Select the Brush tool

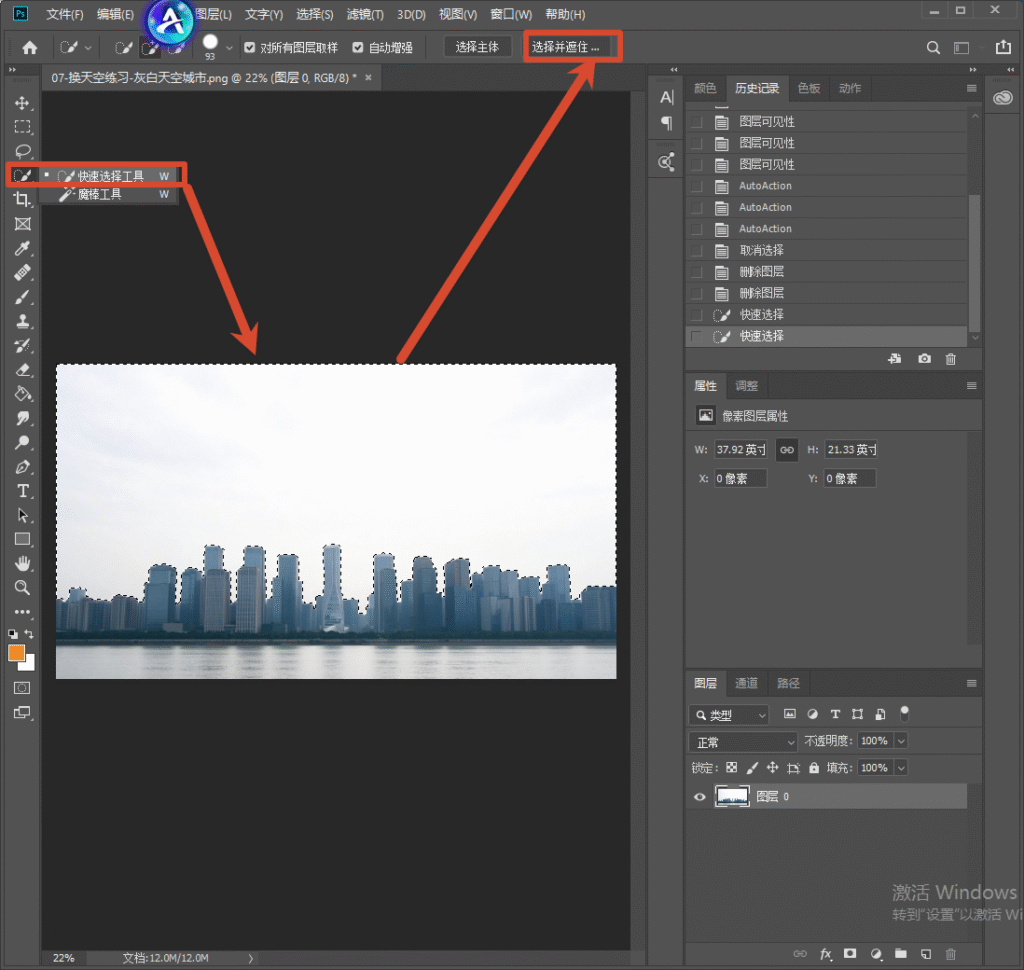(22, 297)
